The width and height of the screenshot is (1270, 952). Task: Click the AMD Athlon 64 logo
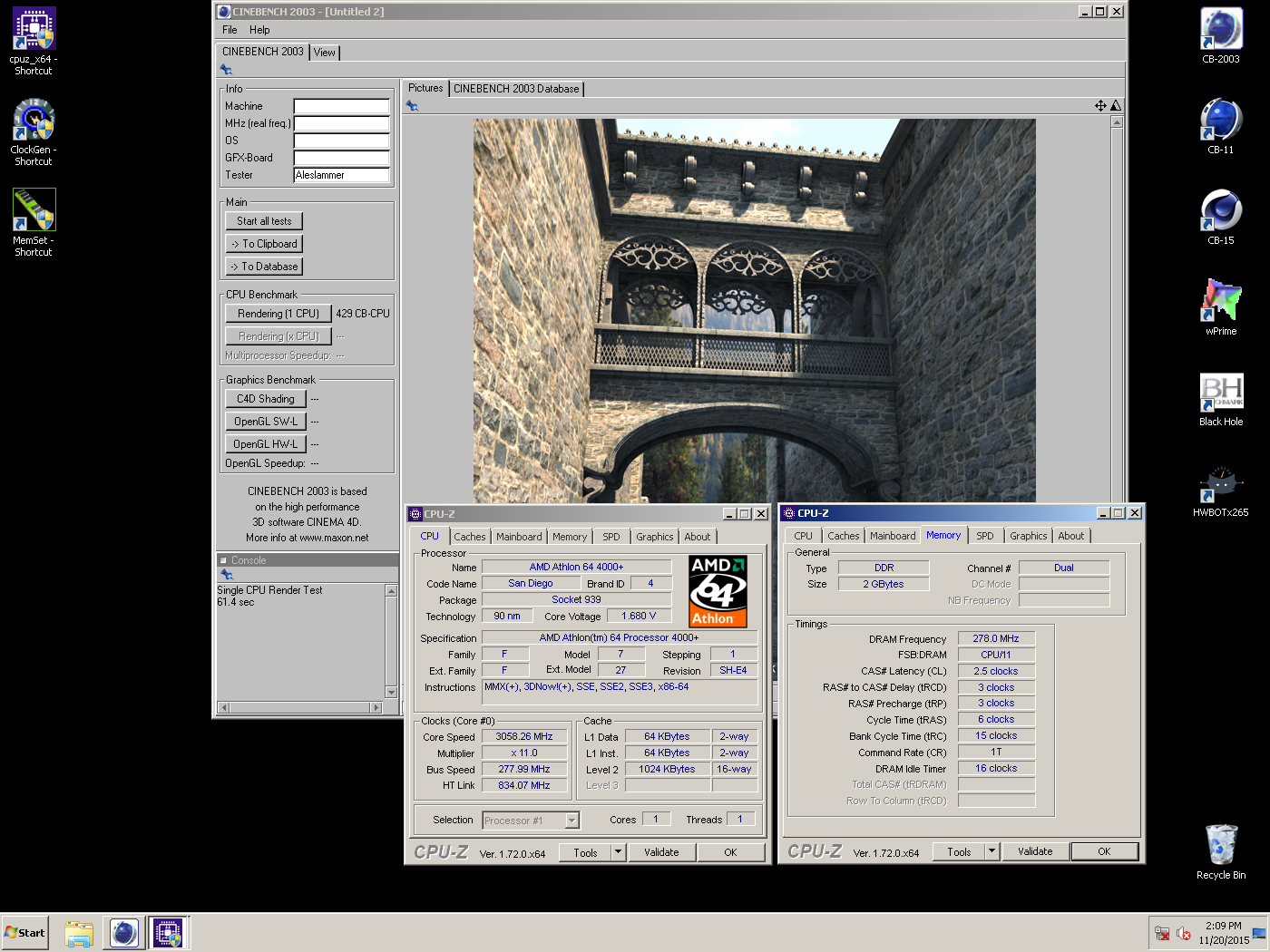point(718,591)
